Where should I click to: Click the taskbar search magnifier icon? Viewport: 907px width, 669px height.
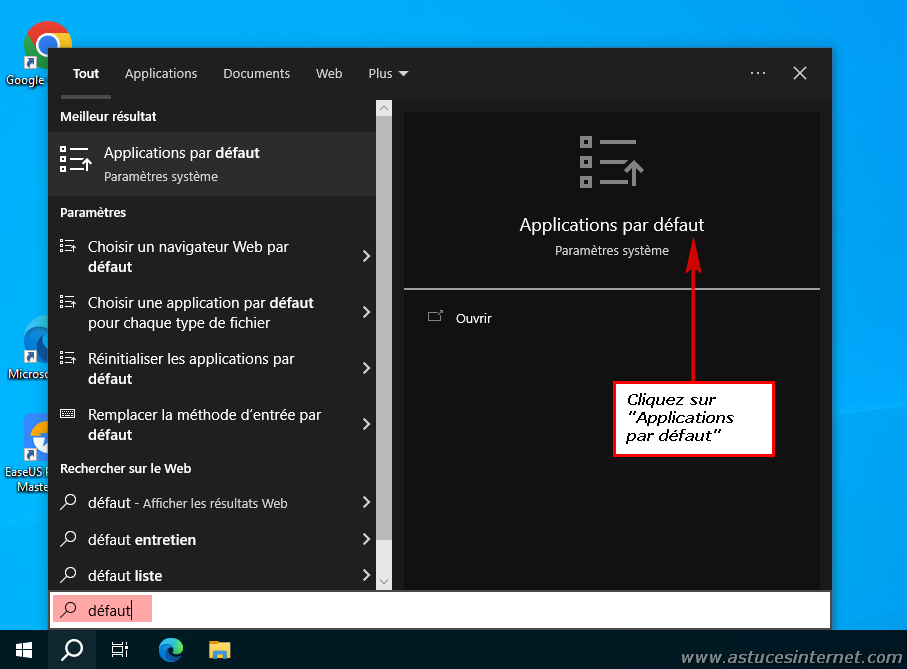click(x=72, y=650)
